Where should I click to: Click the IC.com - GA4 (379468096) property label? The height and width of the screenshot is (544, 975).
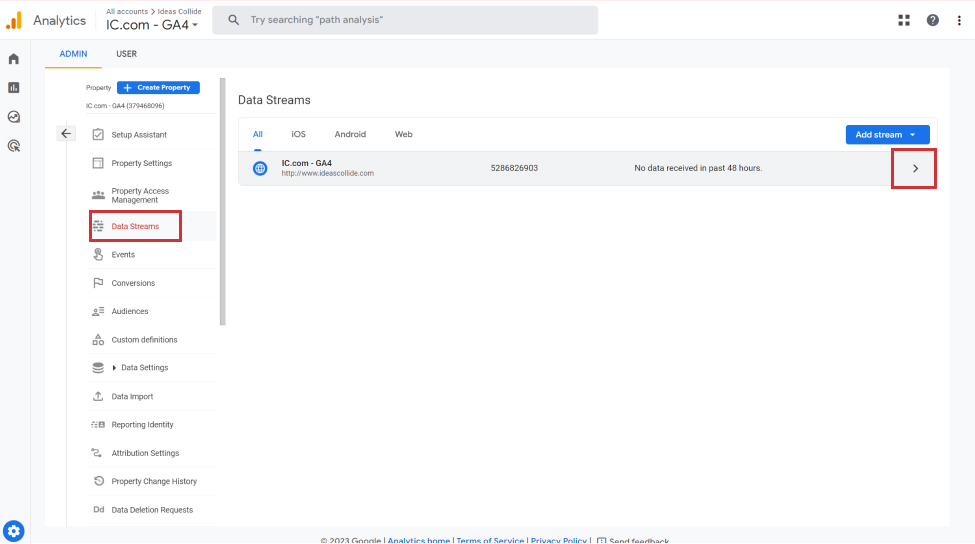tap(125, 106)
